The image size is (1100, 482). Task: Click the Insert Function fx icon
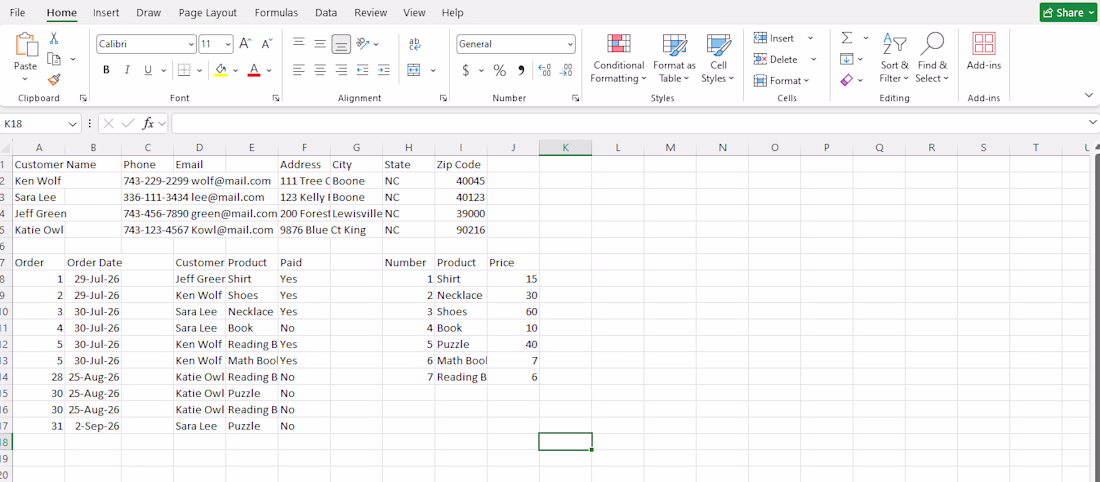[148, 123]
